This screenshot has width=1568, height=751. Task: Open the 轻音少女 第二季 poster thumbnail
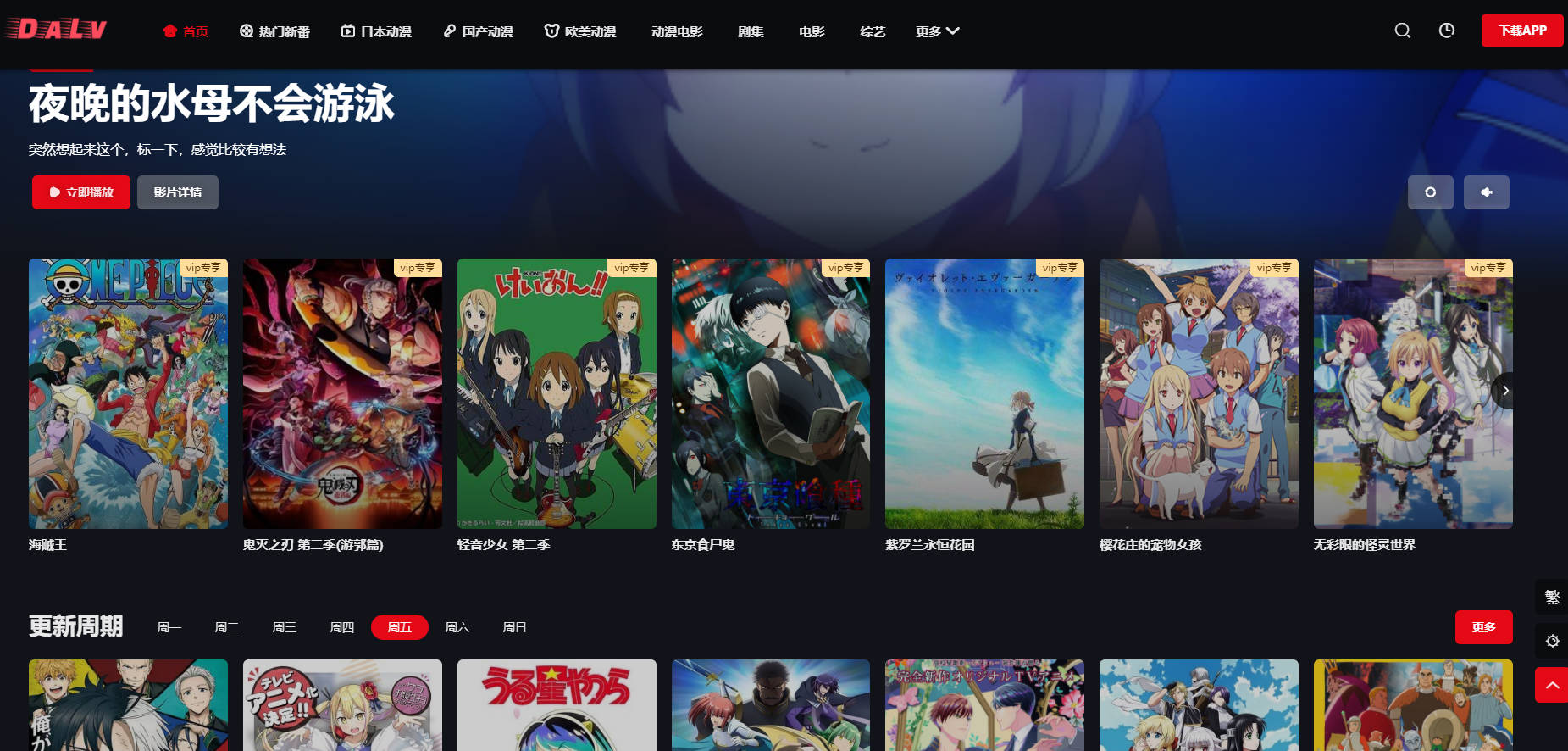pos(557,393)
